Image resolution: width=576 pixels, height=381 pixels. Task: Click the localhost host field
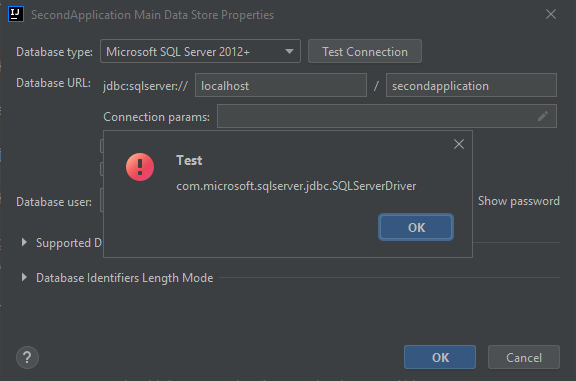coord(281,85)
